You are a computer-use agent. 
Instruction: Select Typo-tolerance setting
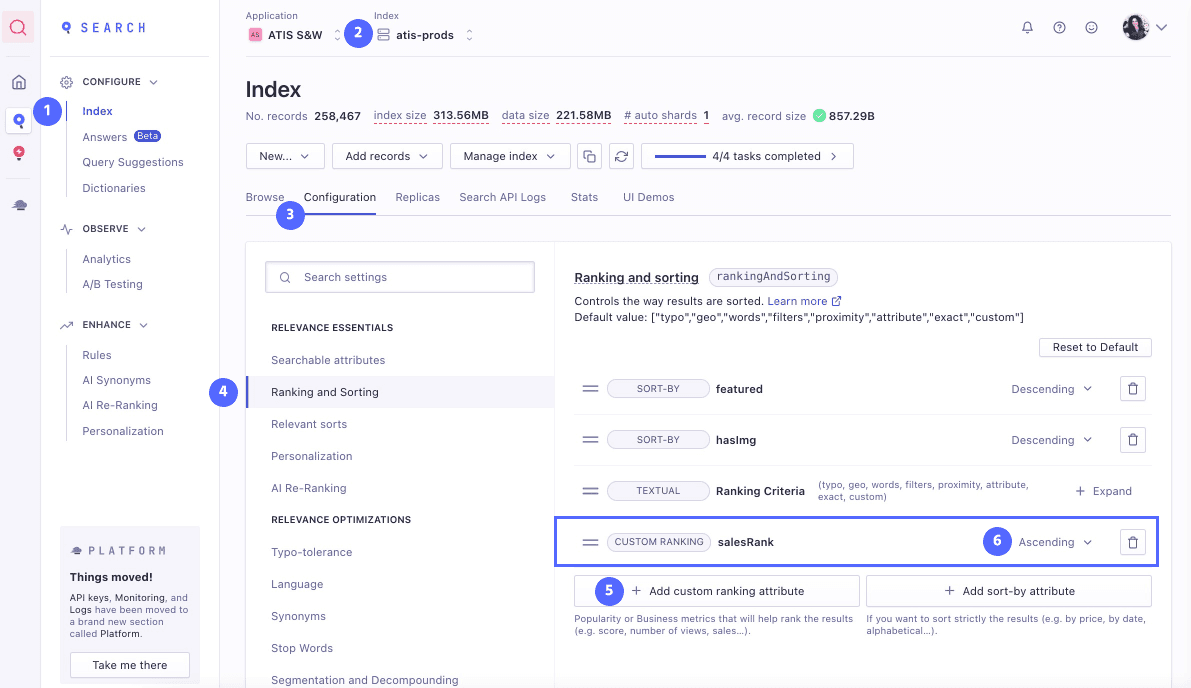pyautogui.click(x=311, y=552)
